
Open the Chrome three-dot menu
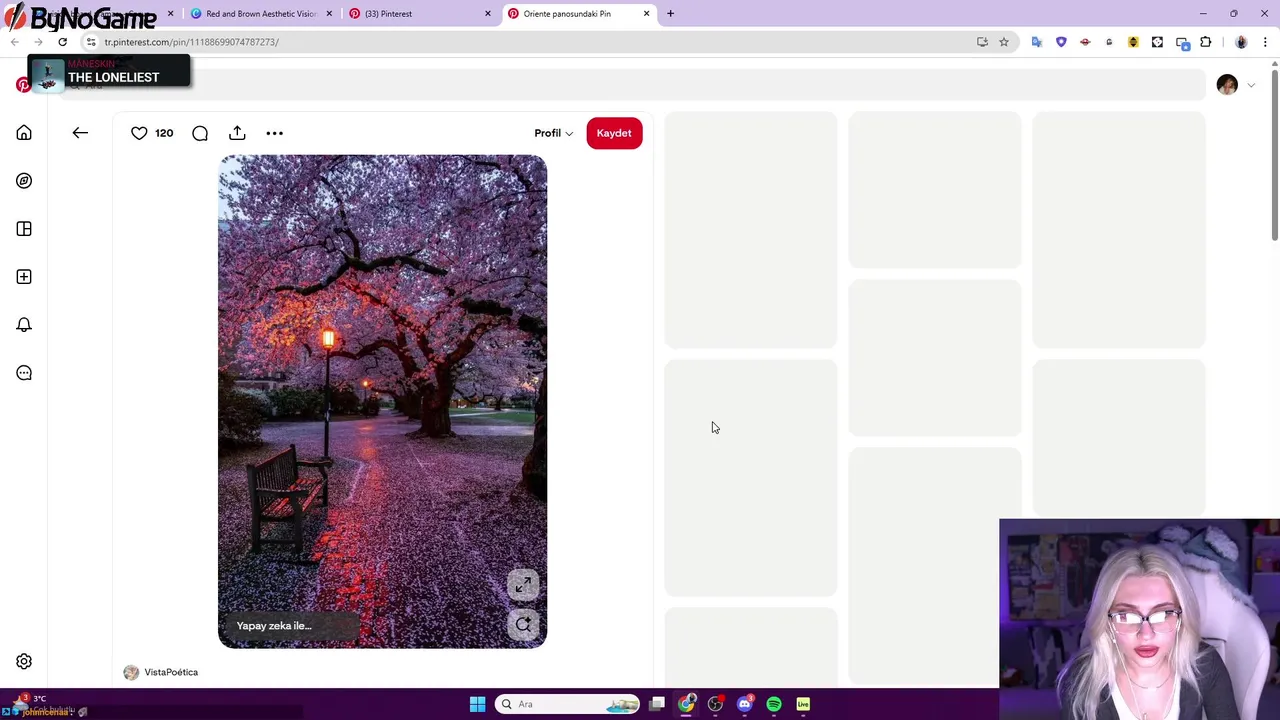(x=1265, y=42)
